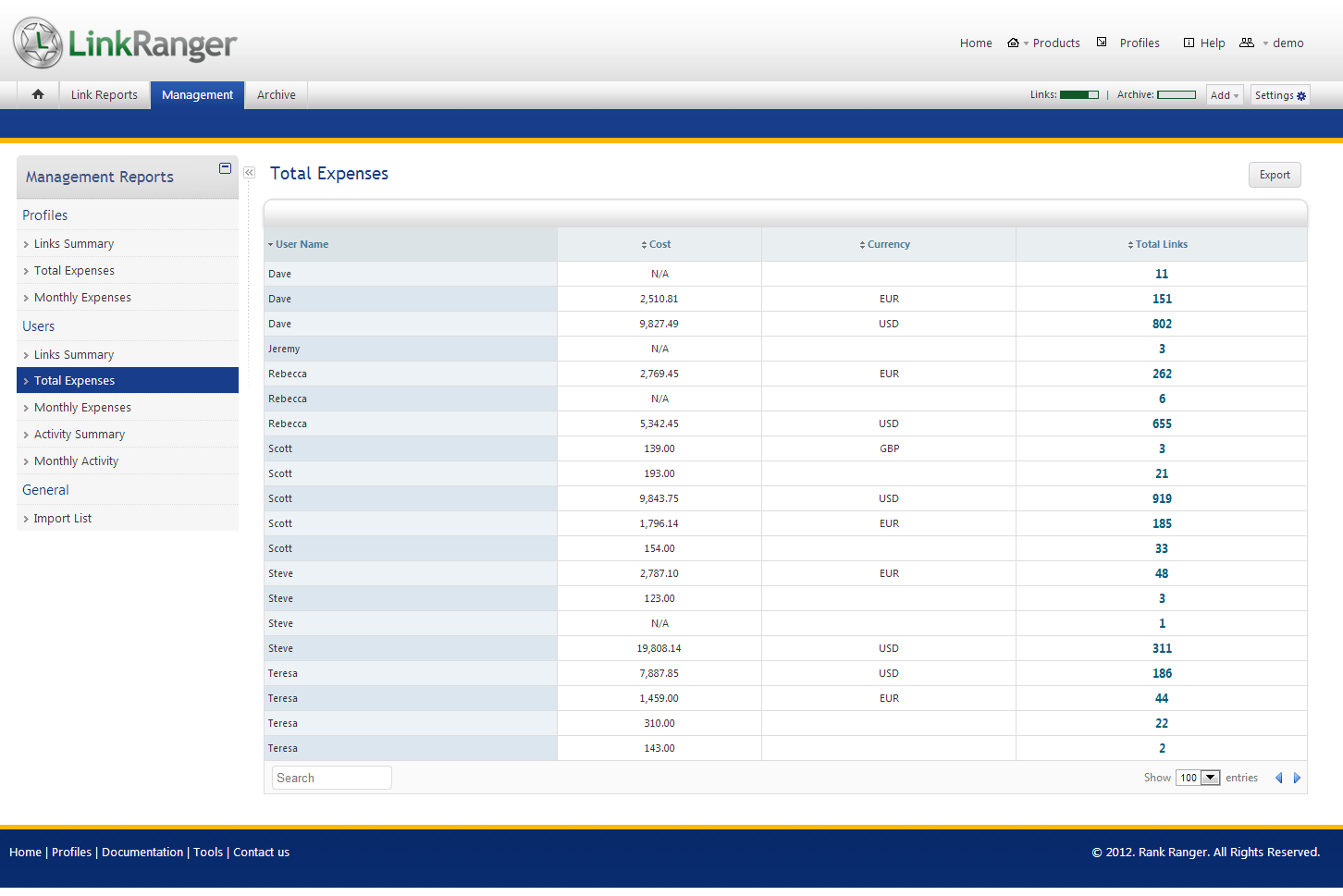This screenshot has width=1343, height=896.
Task: Click the home icon tab
Action: 38,94
